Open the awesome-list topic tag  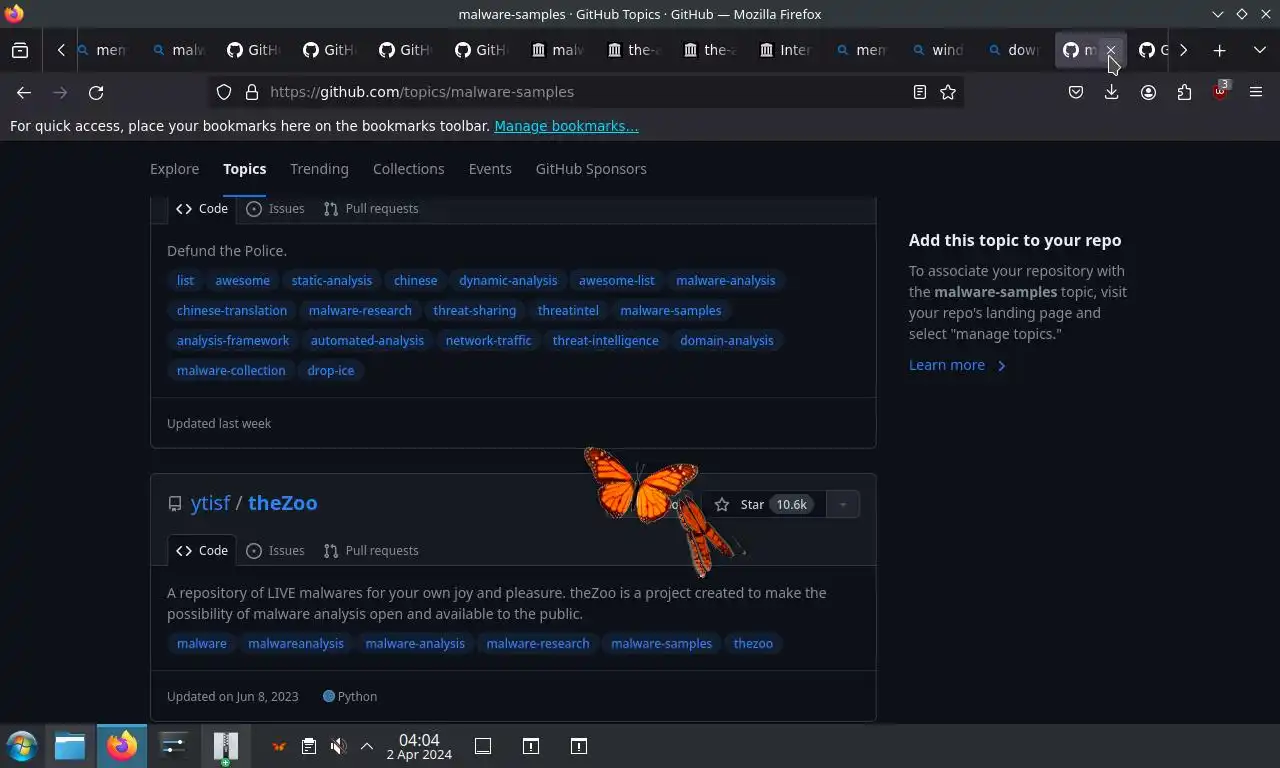point(616,281)
